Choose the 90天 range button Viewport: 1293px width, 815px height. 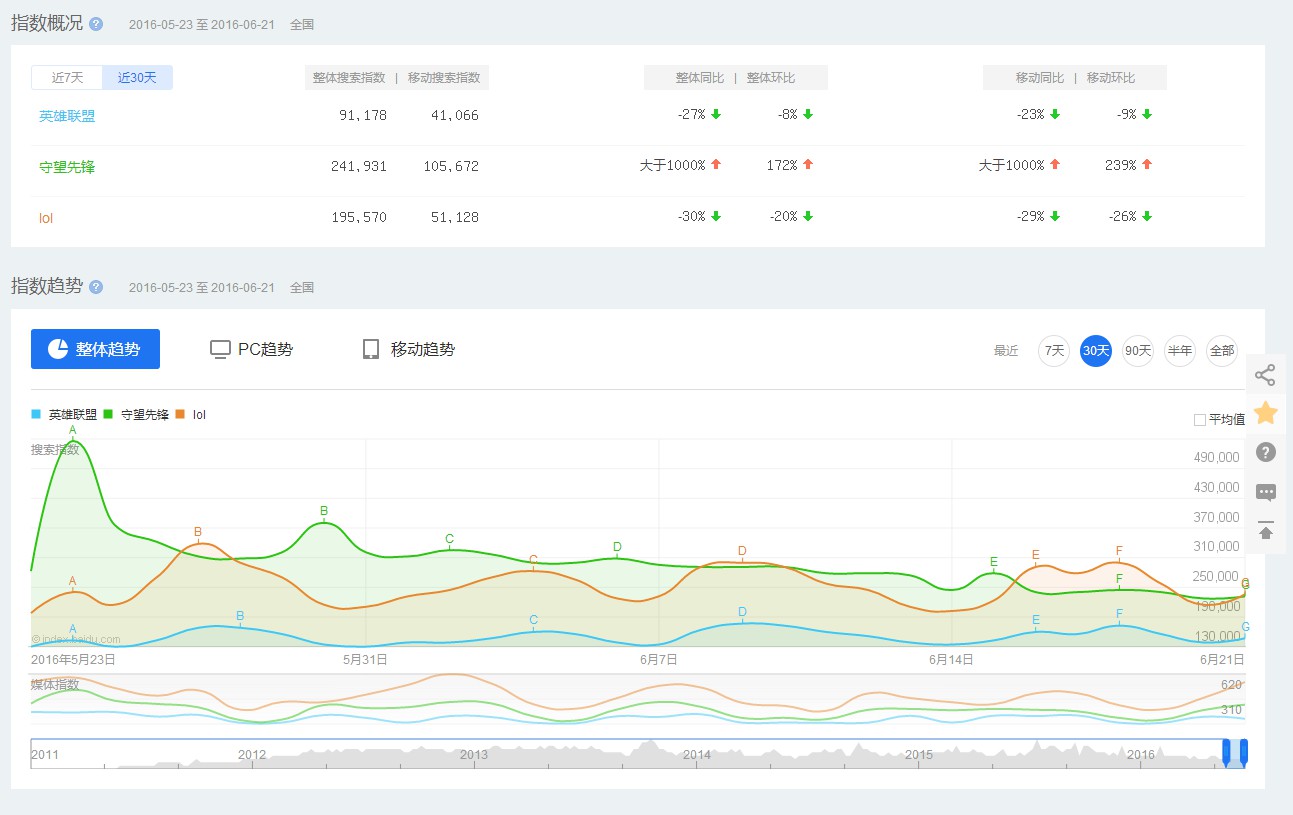coord(1138,351)
